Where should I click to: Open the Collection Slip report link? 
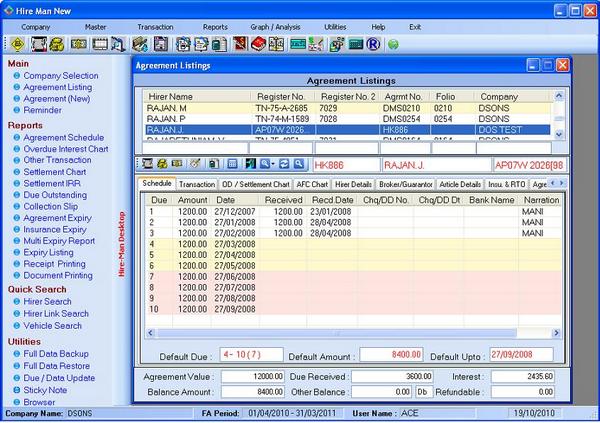click(x=51, y=206)
